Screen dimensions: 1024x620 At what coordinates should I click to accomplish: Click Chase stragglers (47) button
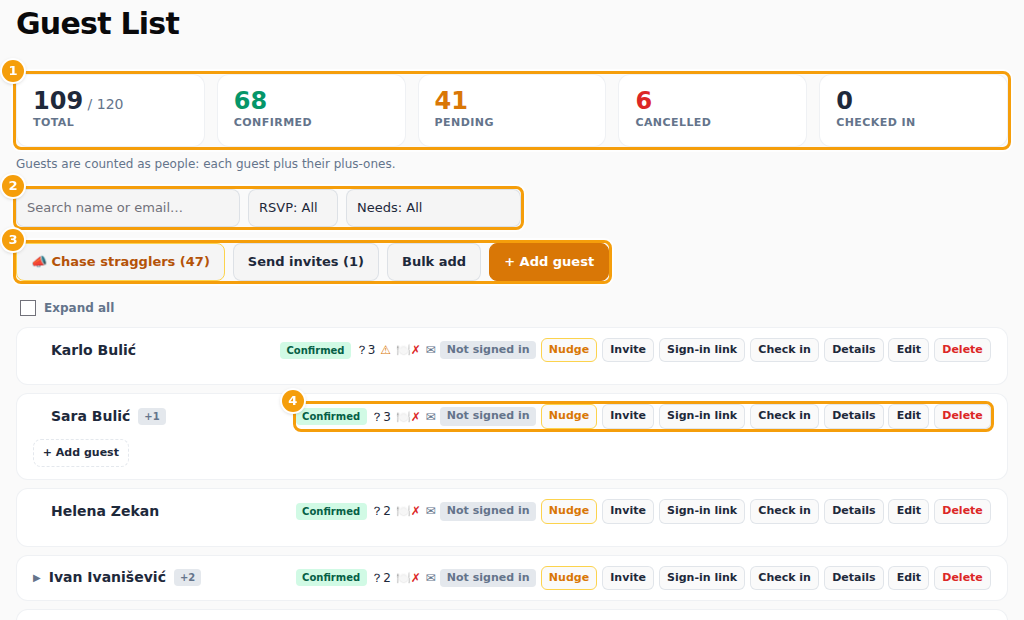coord(121,262)
